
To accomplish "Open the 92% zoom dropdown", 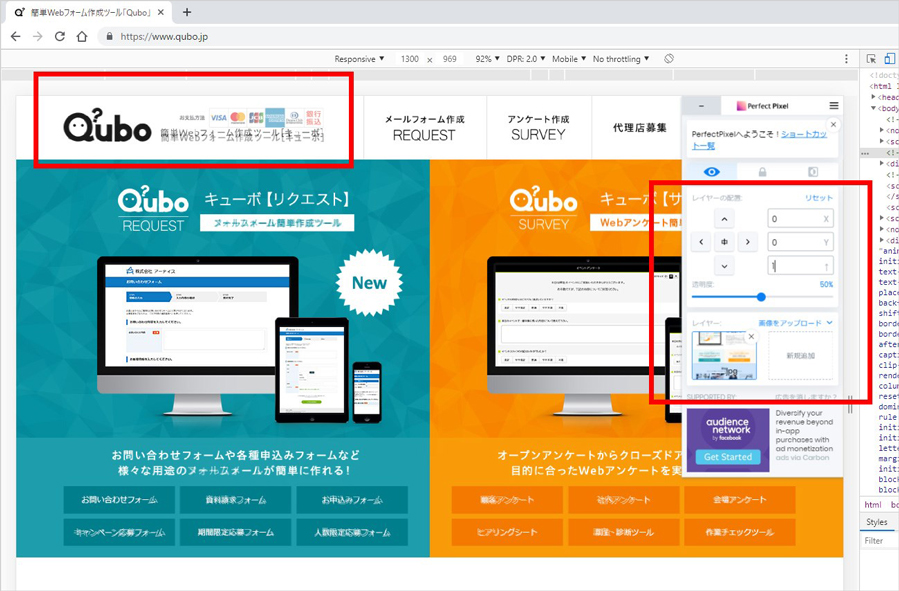I will coord(487,59).
